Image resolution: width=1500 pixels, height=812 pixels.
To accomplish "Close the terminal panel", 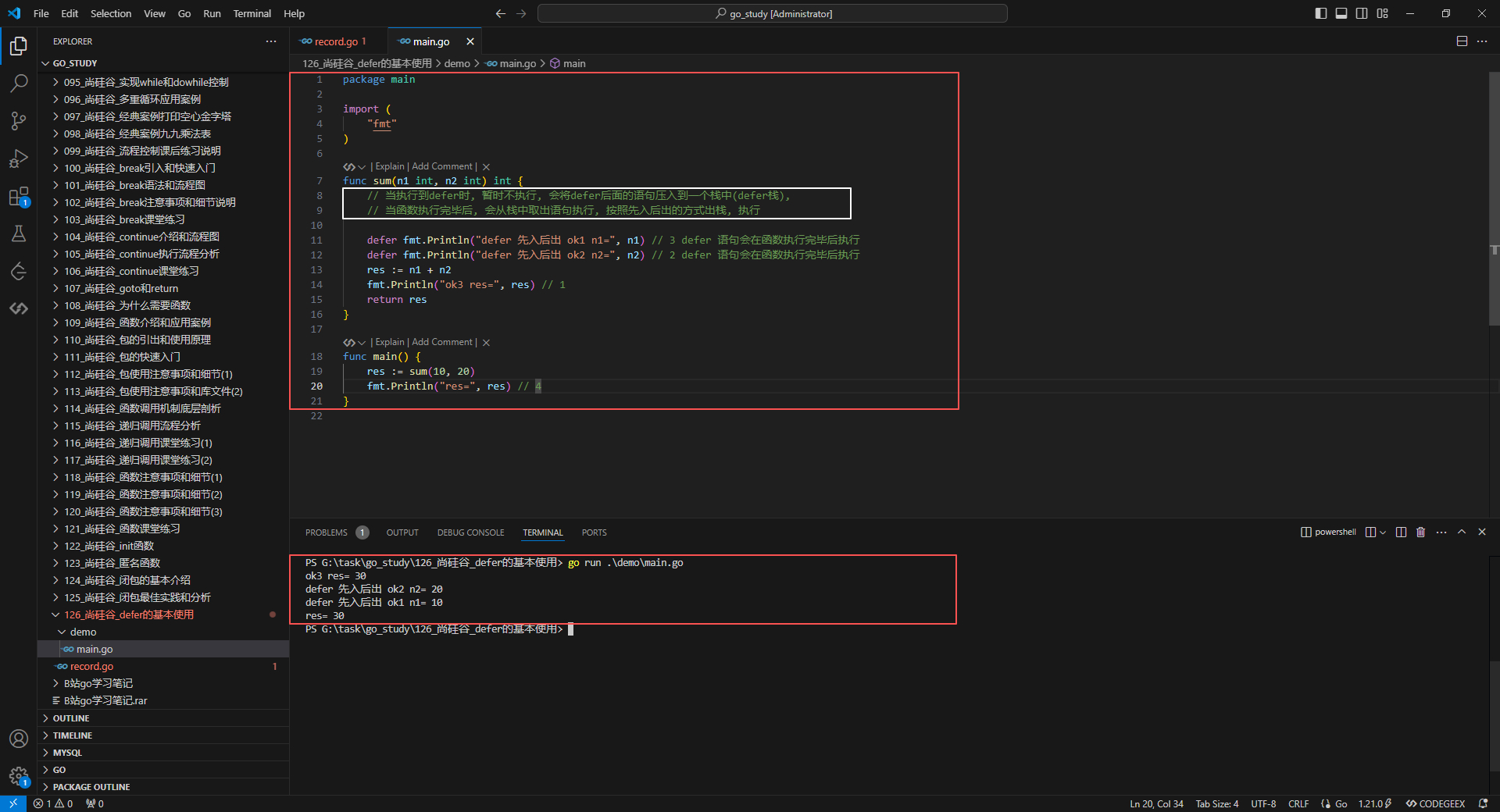I will (1482, 532).
